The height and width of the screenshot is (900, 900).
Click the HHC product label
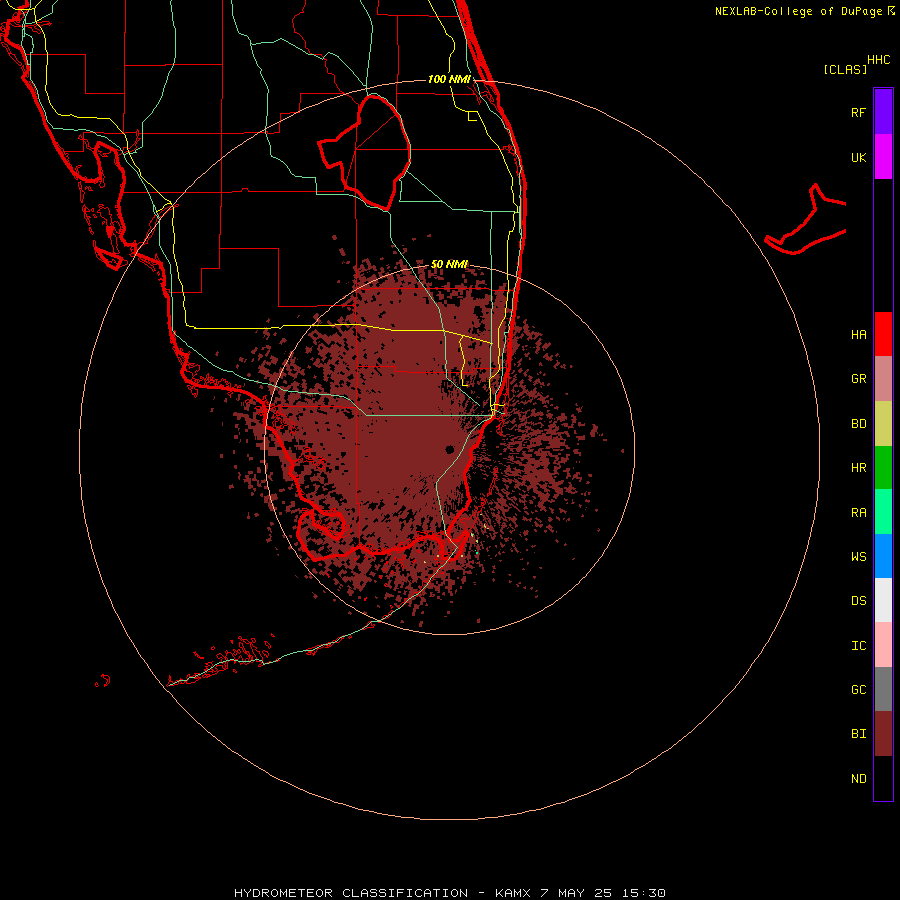[x=879, y=60]
